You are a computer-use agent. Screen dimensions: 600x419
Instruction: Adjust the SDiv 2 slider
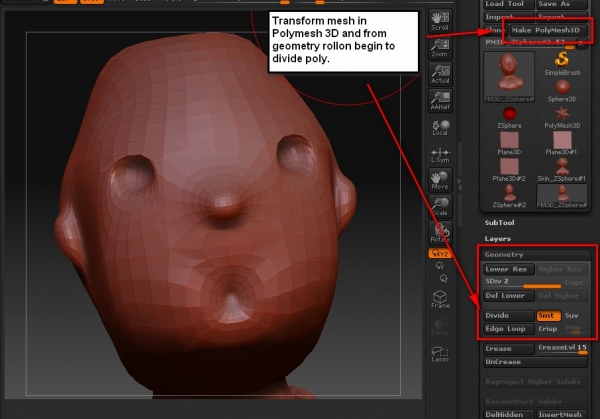(x=522, y=282)
